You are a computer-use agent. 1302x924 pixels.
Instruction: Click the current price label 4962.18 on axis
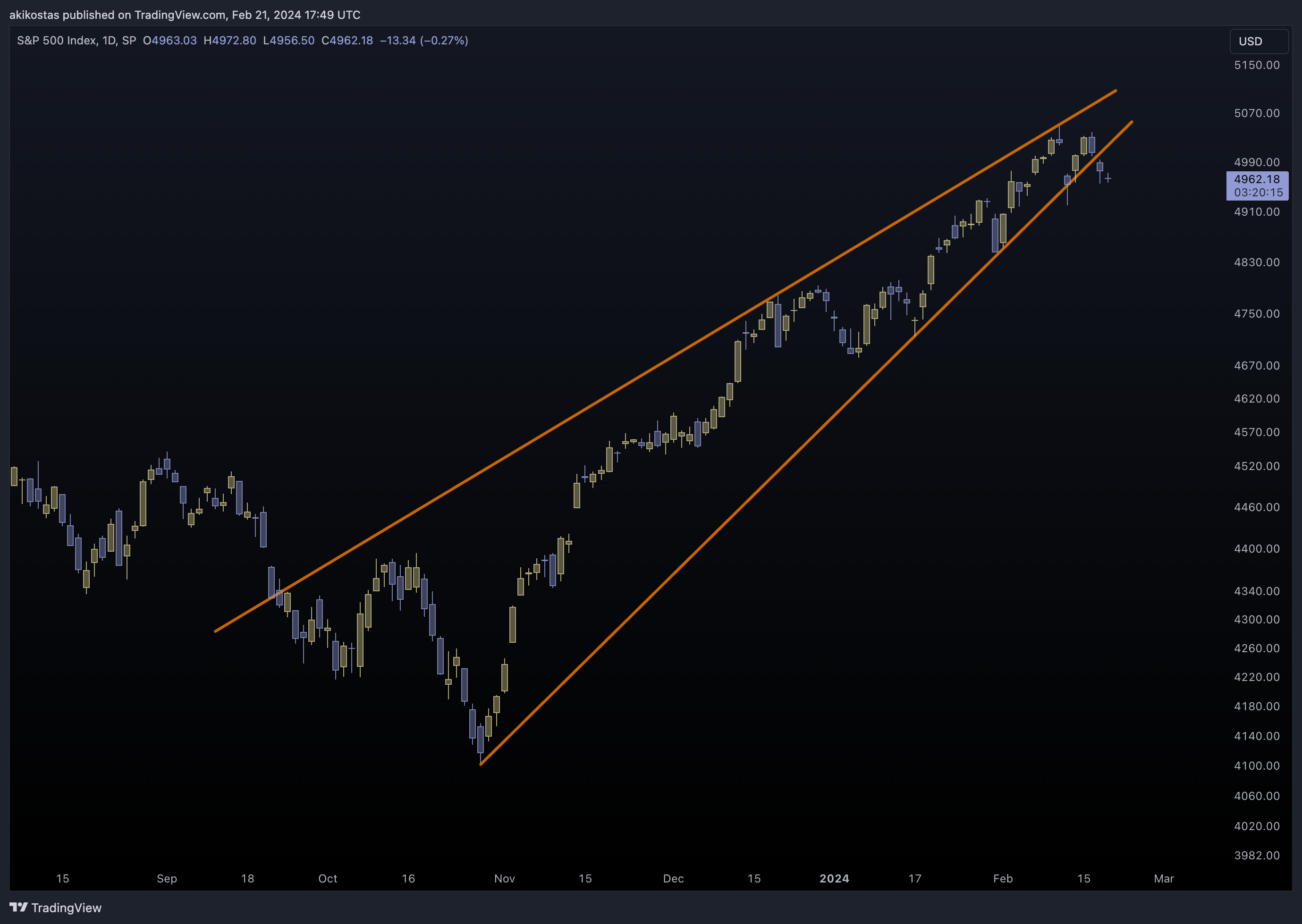tap(1257, 179)
